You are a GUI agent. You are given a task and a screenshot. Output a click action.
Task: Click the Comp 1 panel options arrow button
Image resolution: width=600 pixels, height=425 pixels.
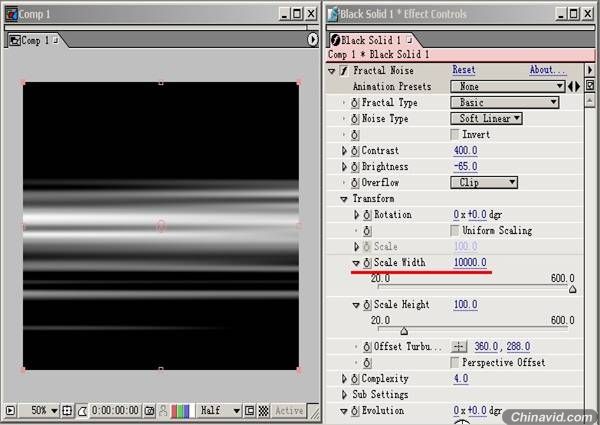pyautogui.click(x=313, y=39)
